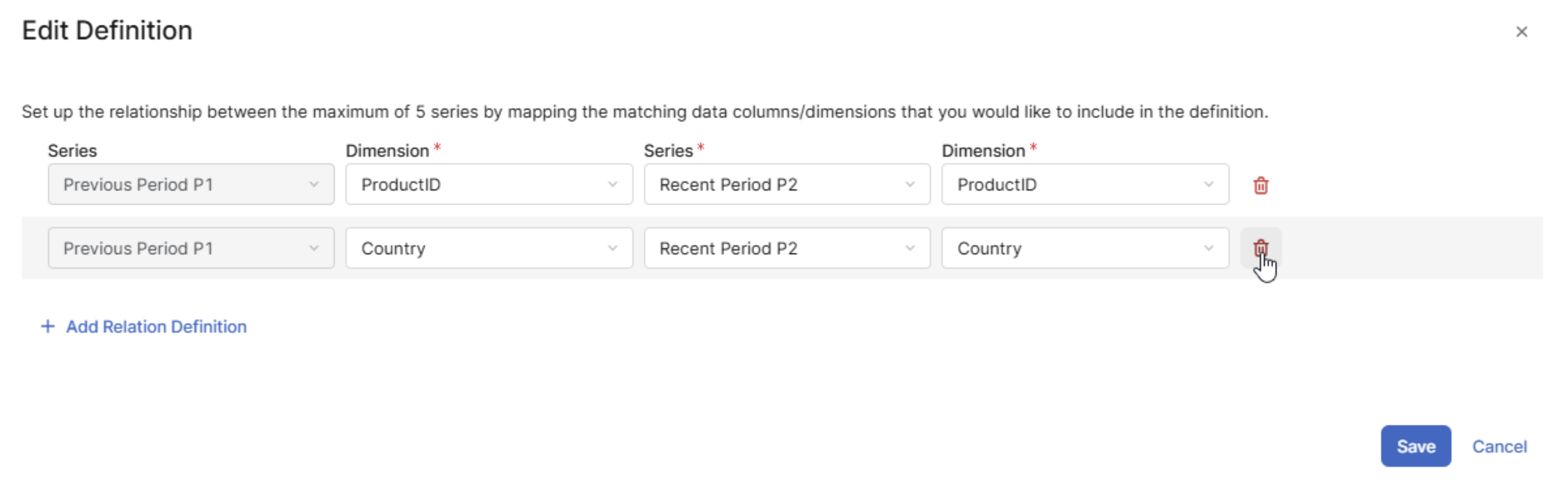
Task: Click chevron of ProductID dimension for Recent Period P2
Action: pos(1208,184)
